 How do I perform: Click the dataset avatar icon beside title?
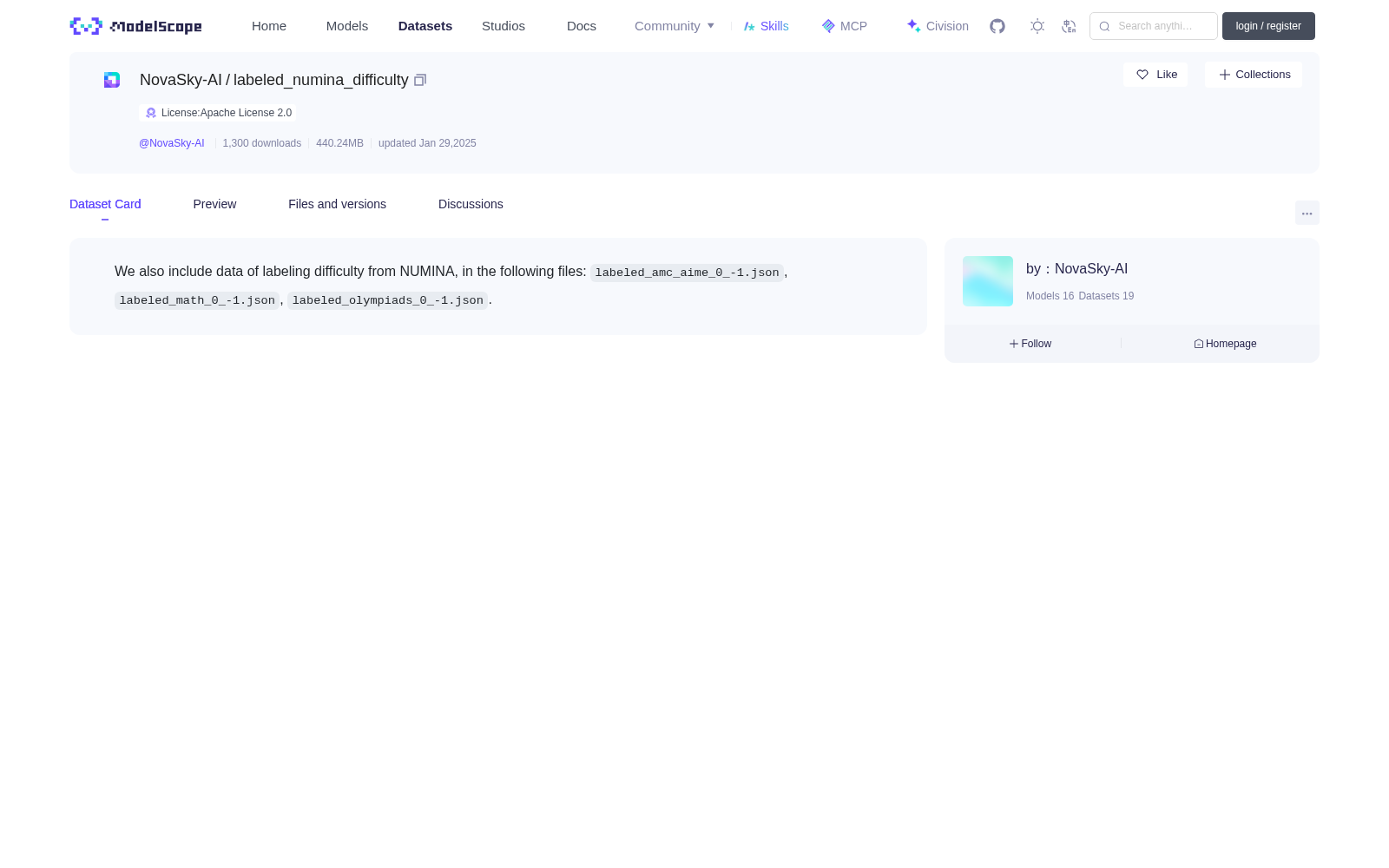click(x=112, y=80)
